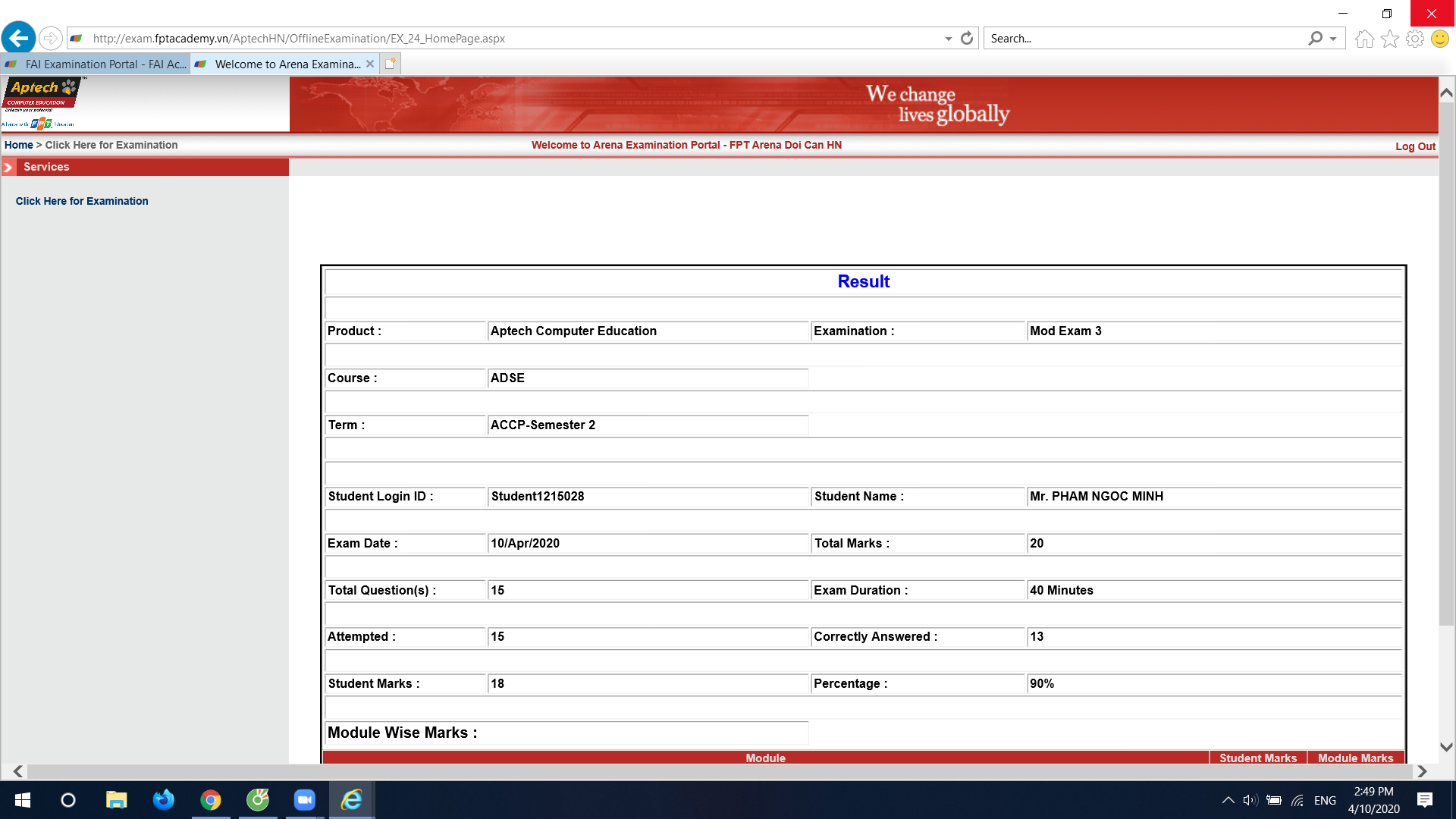Select the student name Mr. PHAM NGOC MINH
The height and width of the screenshot is (819, 1456).
[1096, 496]
